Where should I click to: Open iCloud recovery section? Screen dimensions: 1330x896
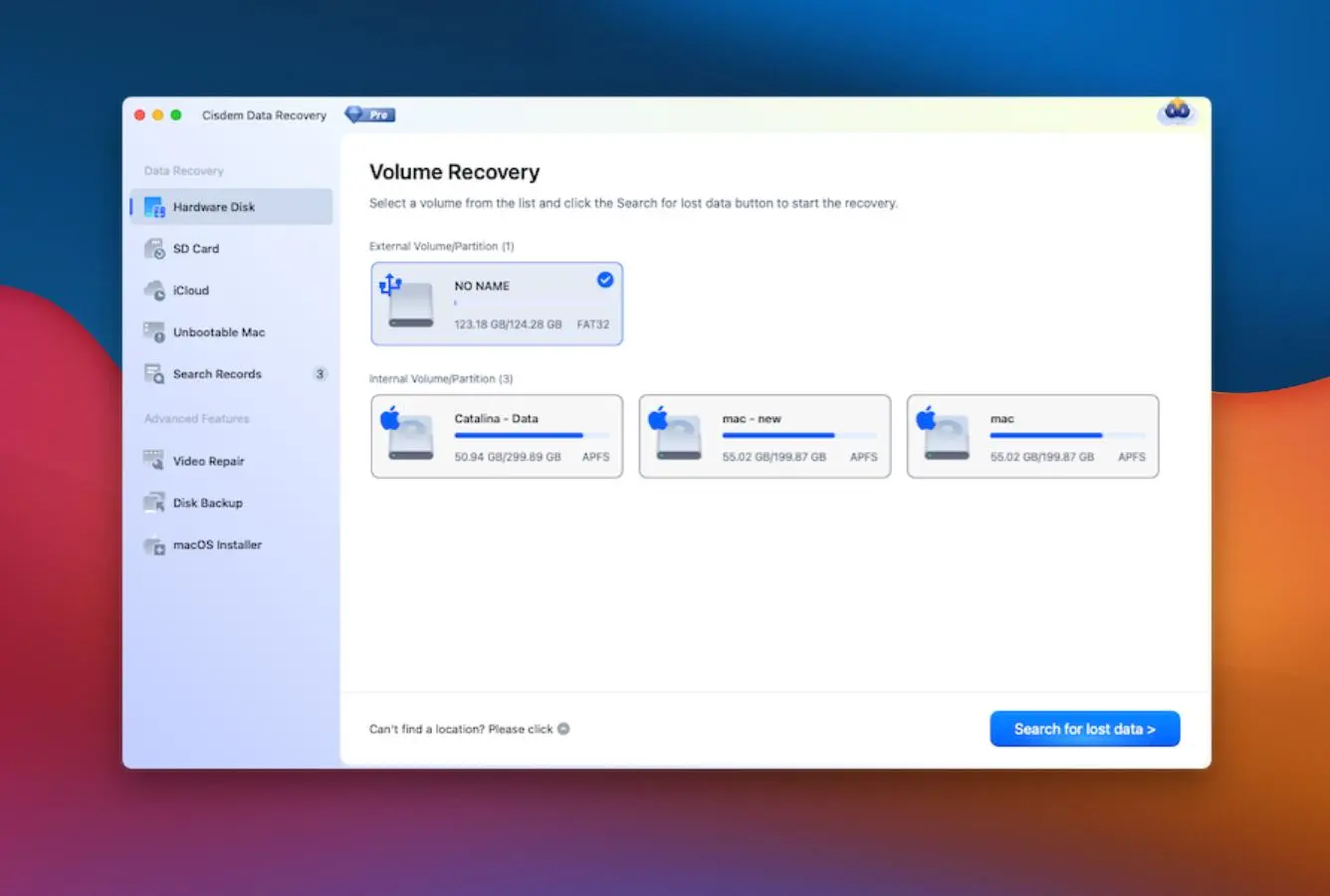pos(231,291)
